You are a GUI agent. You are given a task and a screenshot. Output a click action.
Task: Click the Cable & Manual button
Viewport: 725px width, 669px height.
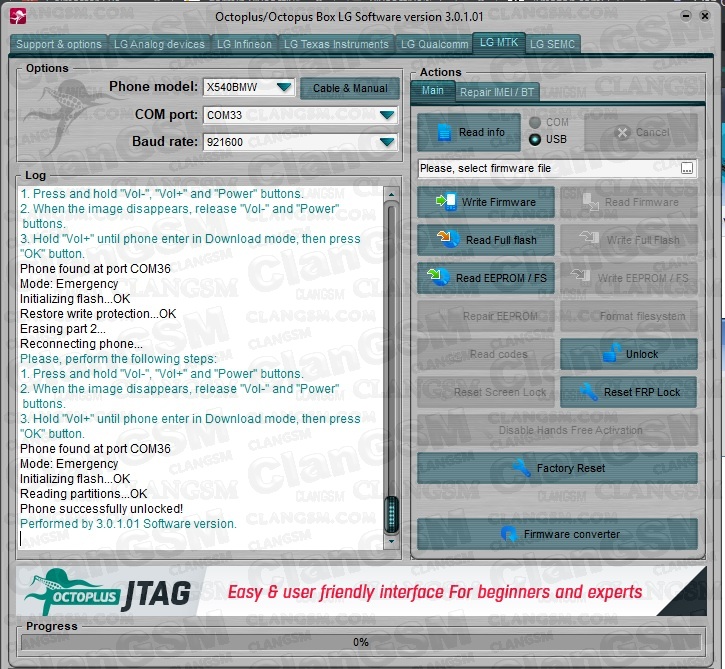point(350,88)
